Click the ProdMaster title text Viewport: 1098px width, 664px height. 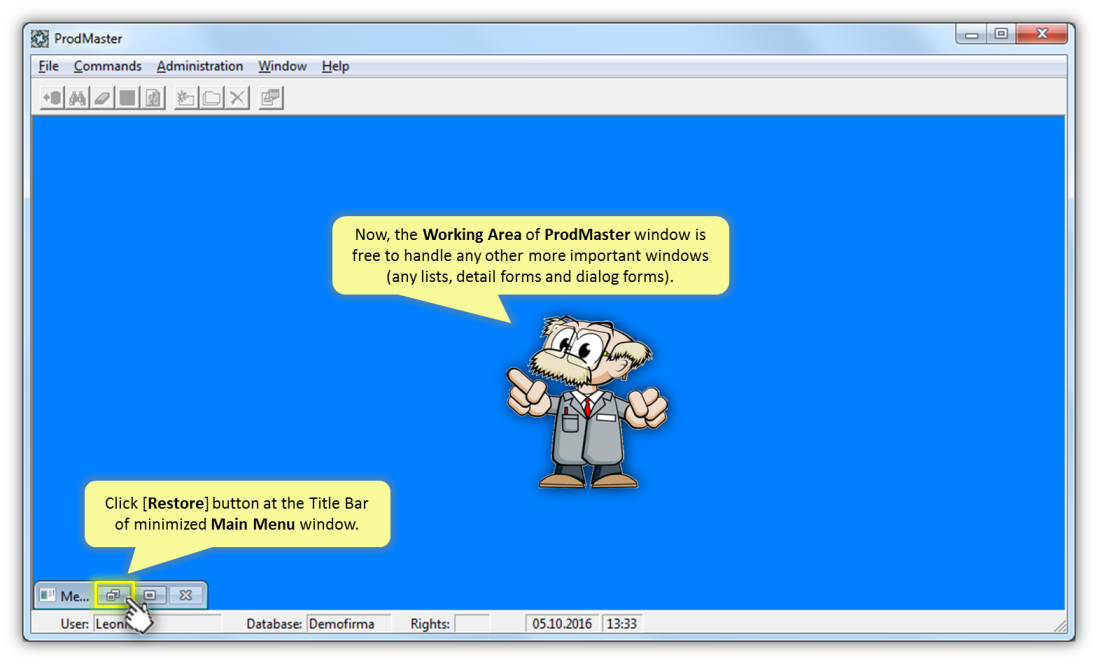tap(88, 39)
